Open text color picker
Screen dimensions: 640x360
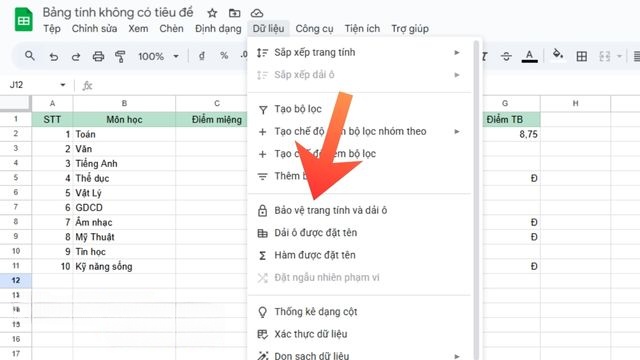click(529, 56)
